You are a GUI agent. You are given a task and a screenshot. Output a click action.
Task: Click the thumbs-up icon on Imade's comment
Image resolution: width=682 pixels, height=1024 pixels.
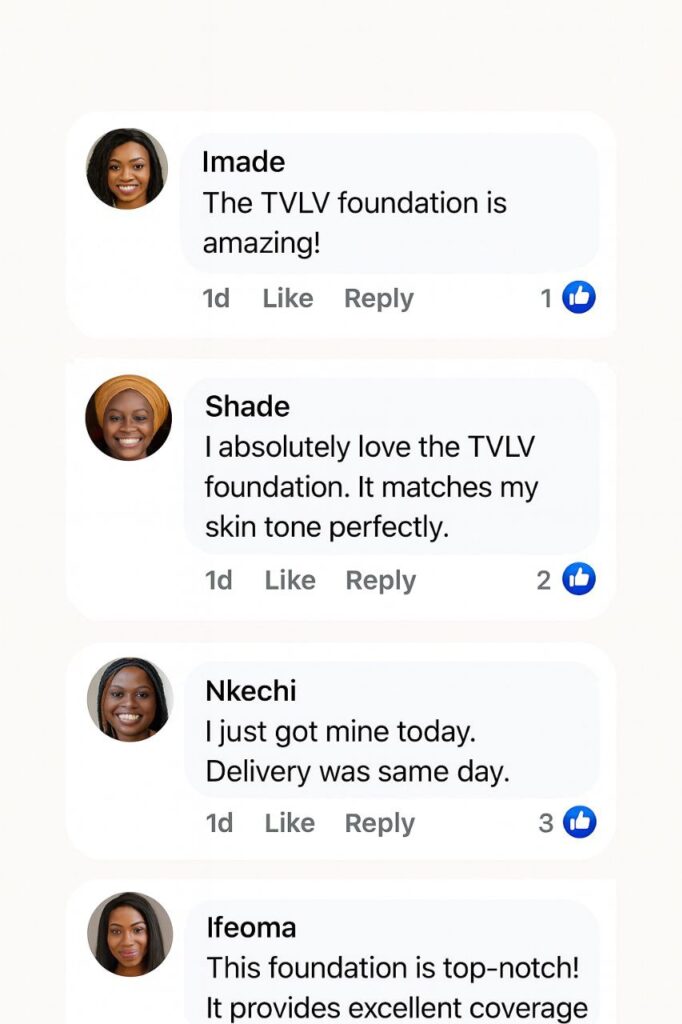pos(579,297)
